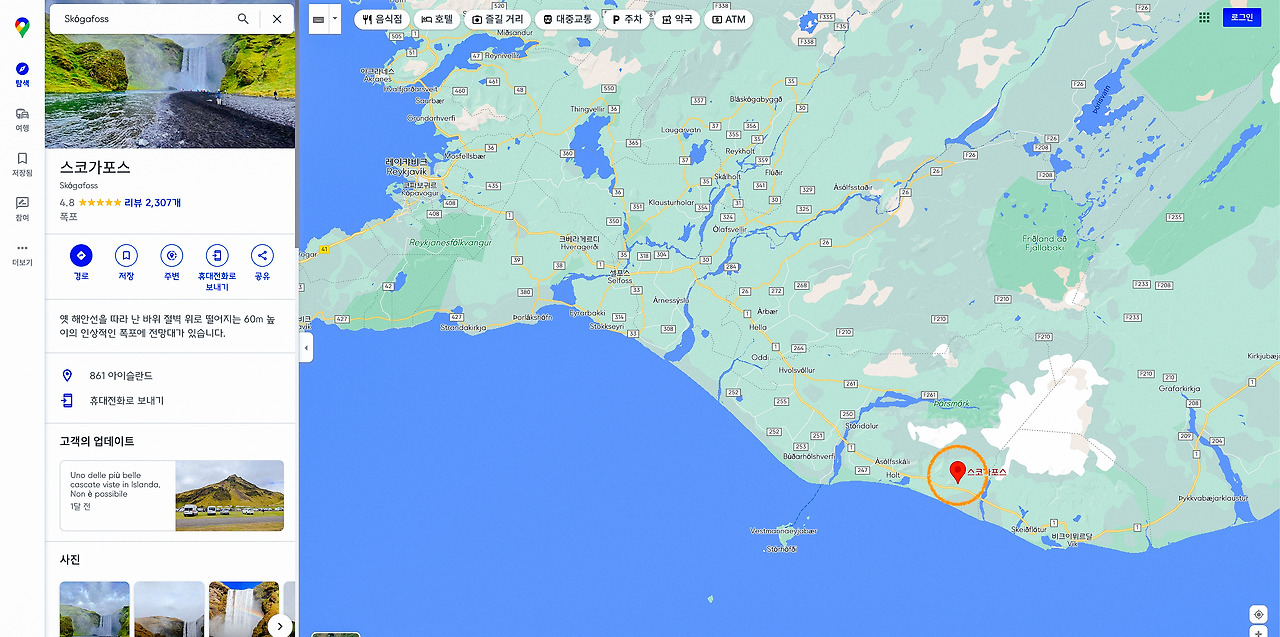Clear the Skógafoss search with the X
The width and height of the screenshot is (1280, 637).
[x=277, y=18]
